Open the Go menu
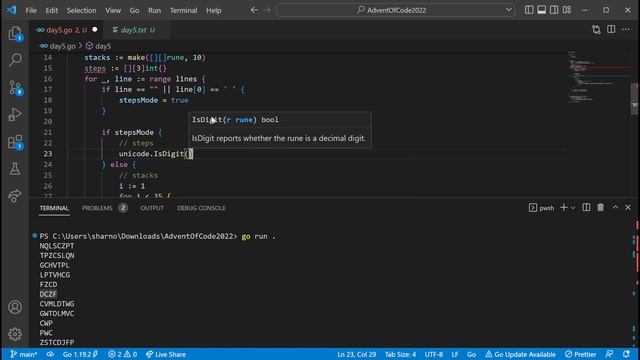Viewport: 640px width, 360px height. coord(134,11)
